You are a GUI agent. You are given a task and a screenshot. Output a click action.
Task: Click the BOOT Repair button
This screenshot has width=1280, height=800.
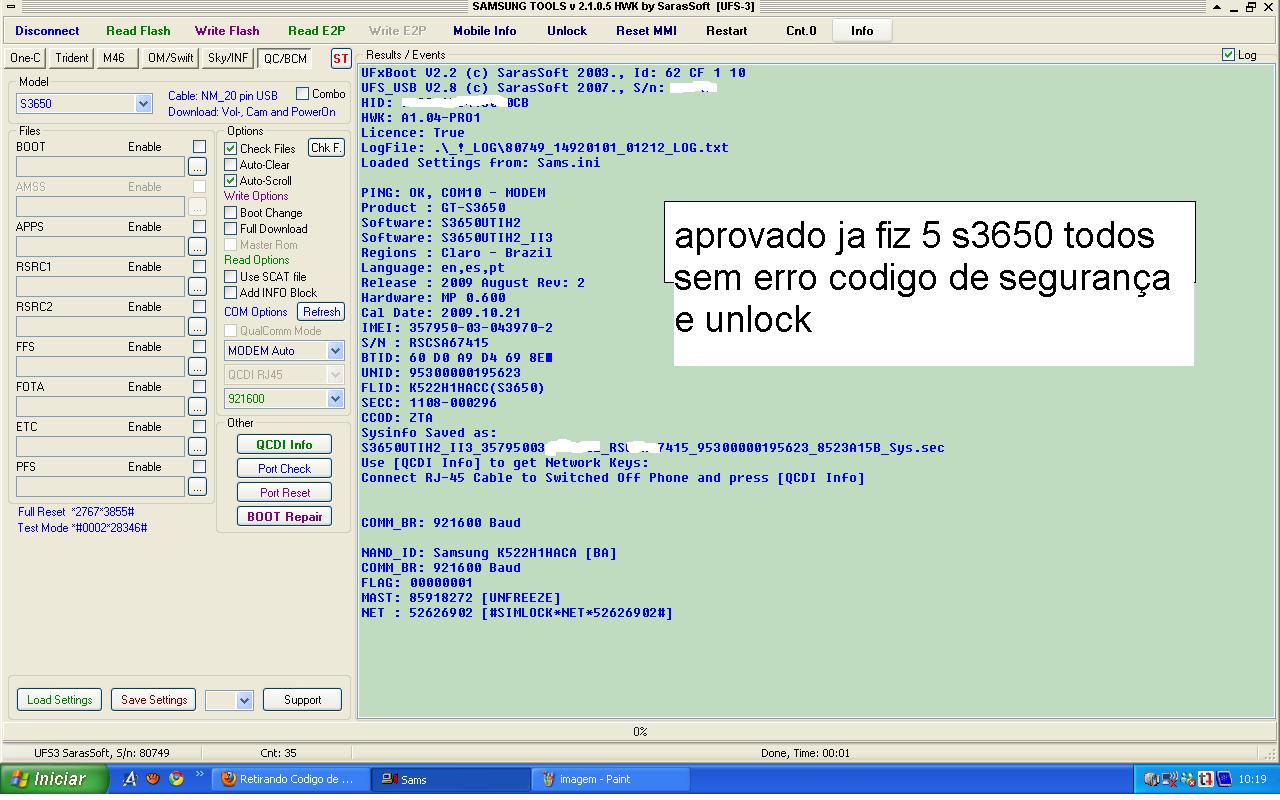[x=284, y=517]
